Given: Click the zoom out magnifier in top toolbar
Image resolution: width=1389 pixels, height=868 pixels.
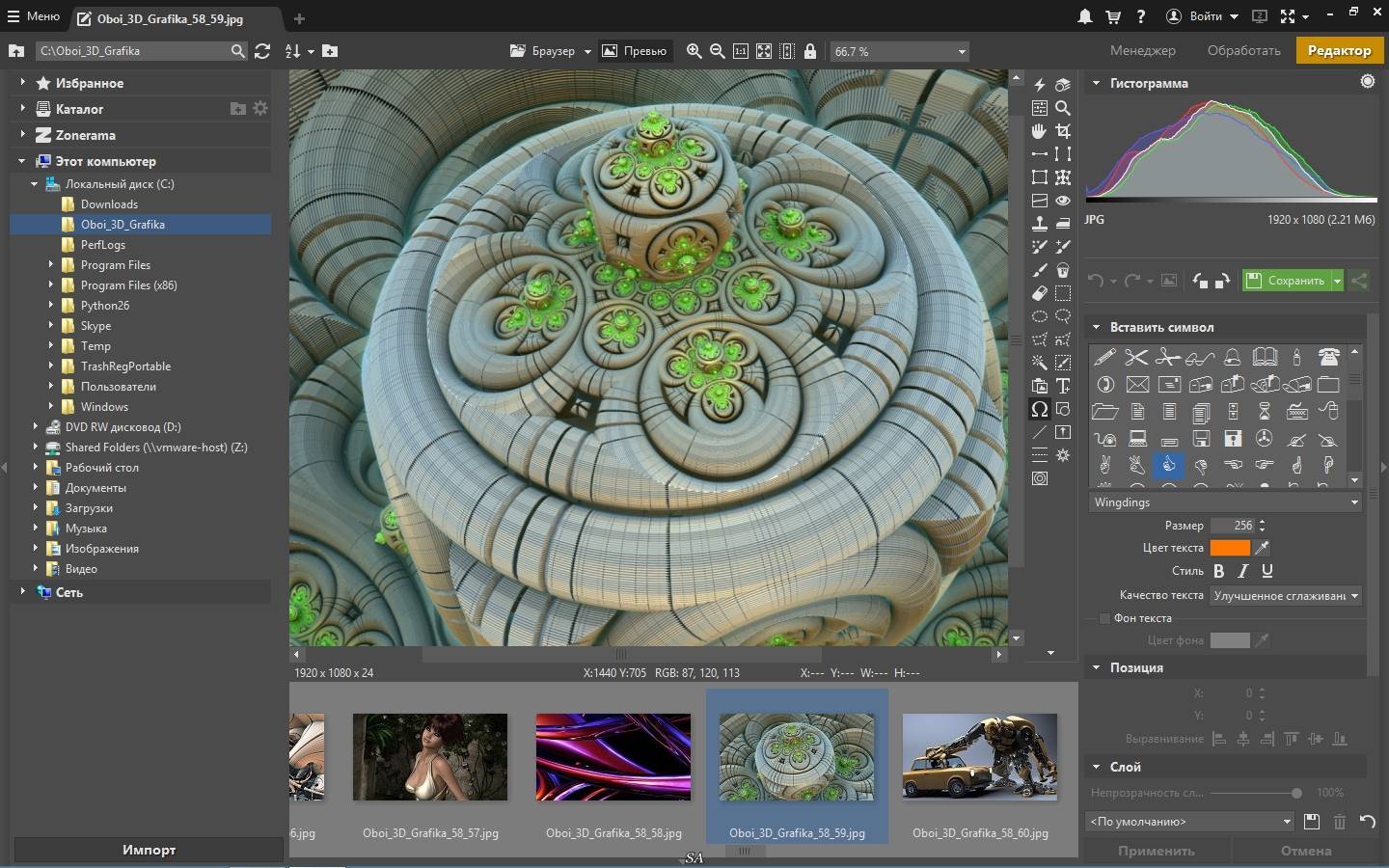Looking at the screenshot, I should point(717,51).
